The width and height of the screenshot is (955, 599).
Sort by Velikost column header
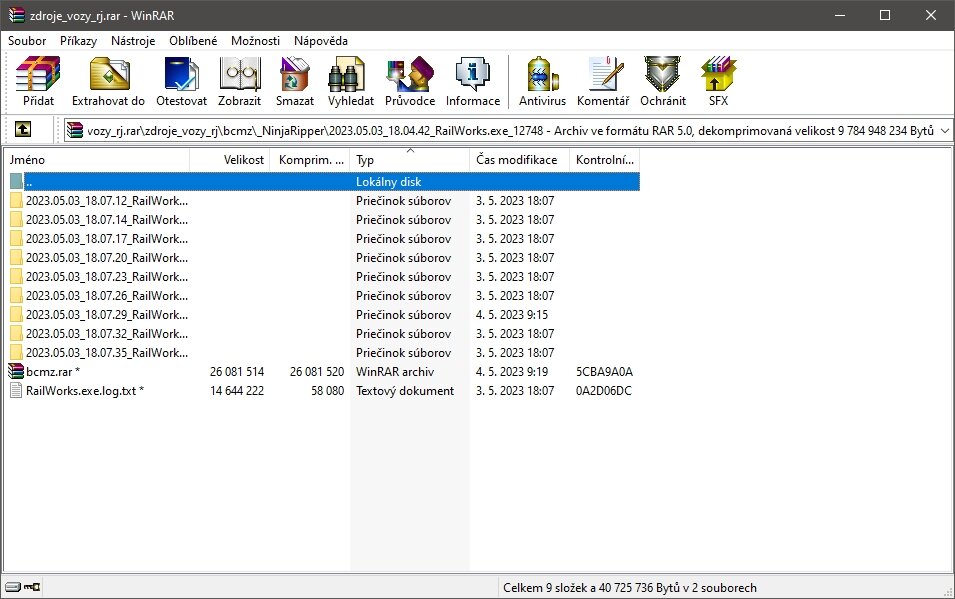(x=230, y=160)
